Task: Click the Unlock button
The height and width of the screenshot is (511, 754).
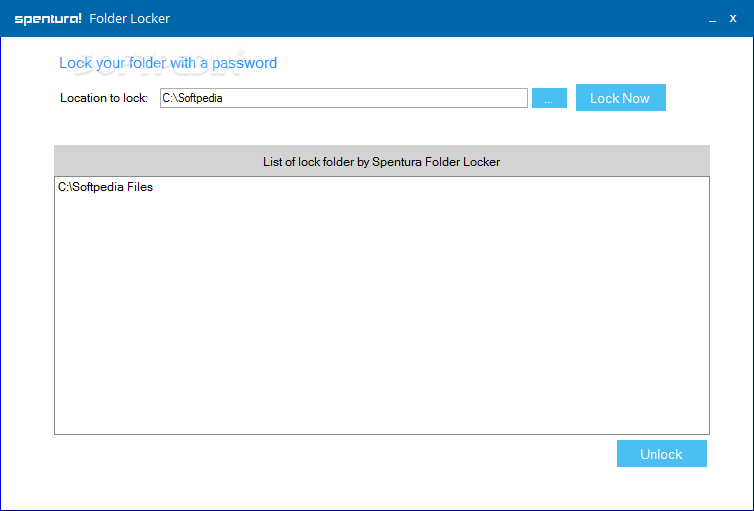Action: (662, 453)
